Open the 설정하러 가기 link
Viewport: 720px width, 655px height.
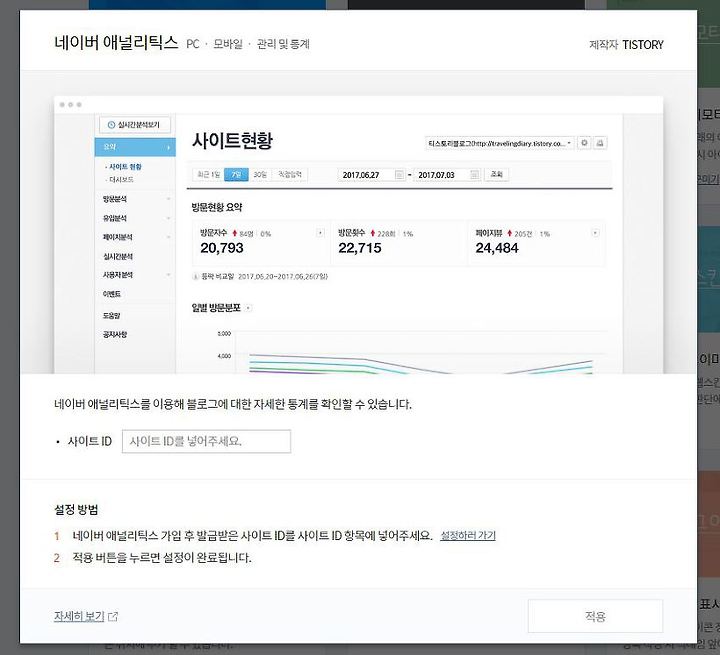click(468, 535)
